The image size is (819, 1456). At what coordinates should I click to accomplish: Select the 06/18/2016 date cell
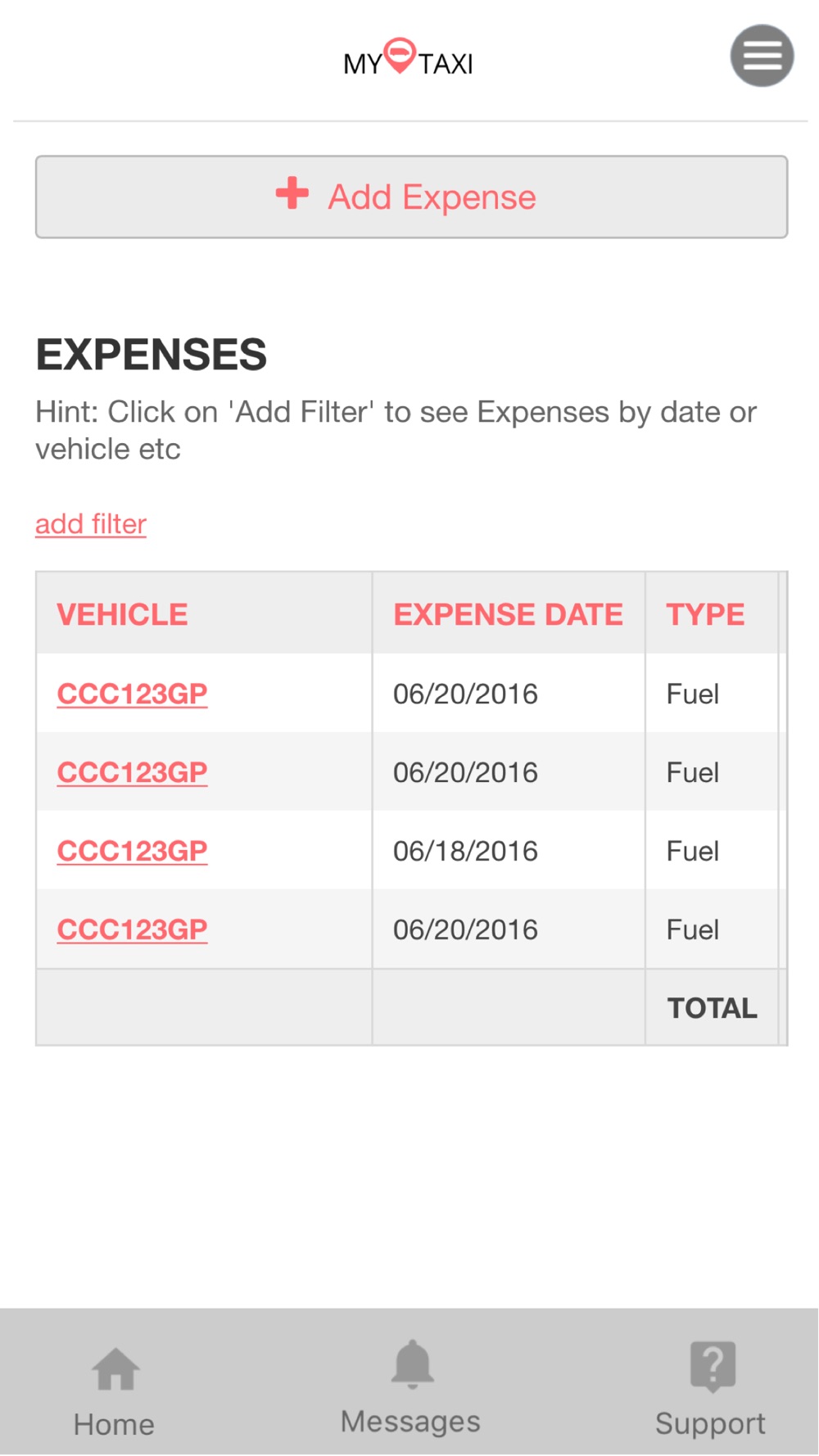465,851
